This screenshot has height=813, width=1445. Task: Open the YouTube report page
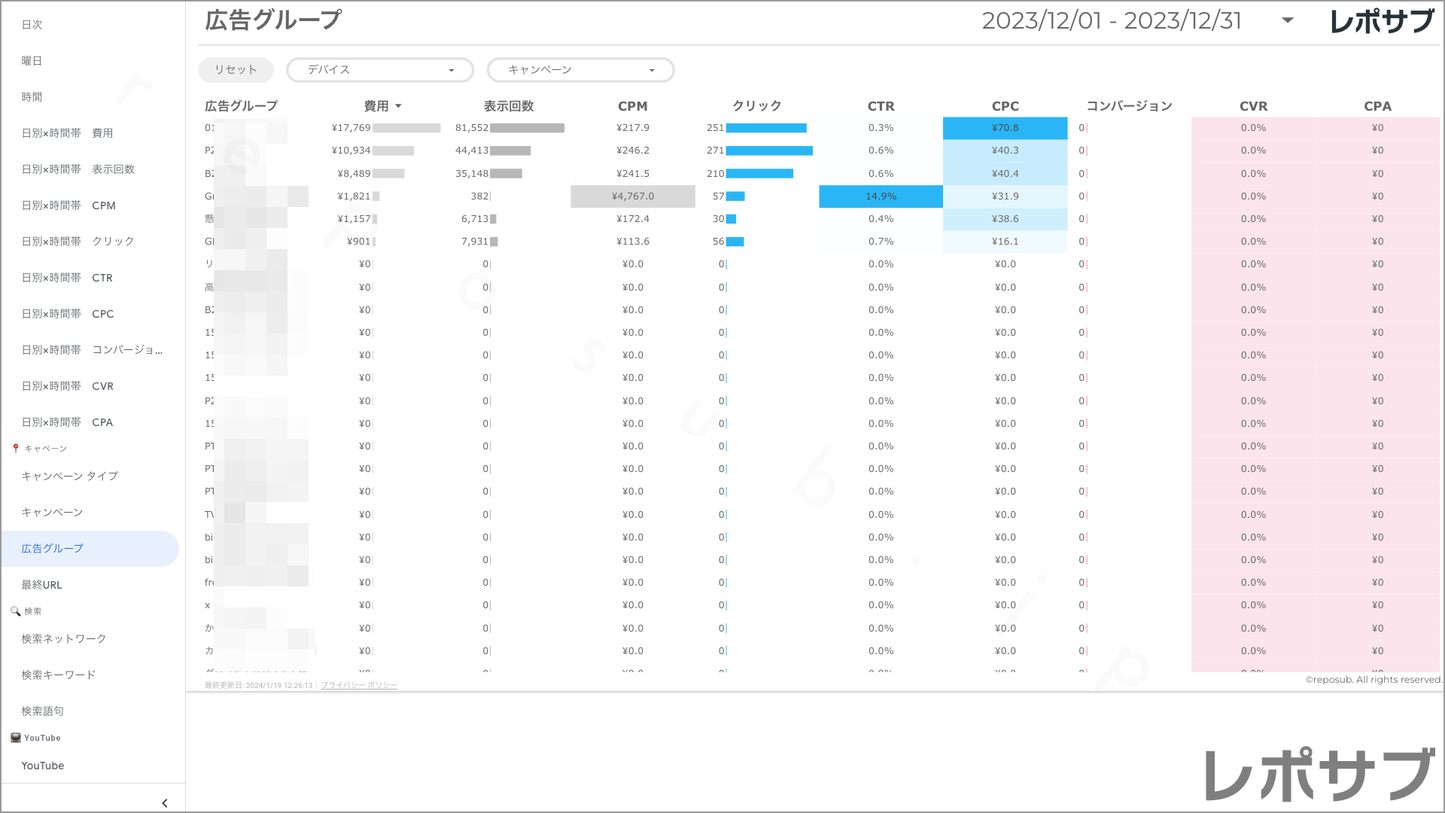point(43,766)
